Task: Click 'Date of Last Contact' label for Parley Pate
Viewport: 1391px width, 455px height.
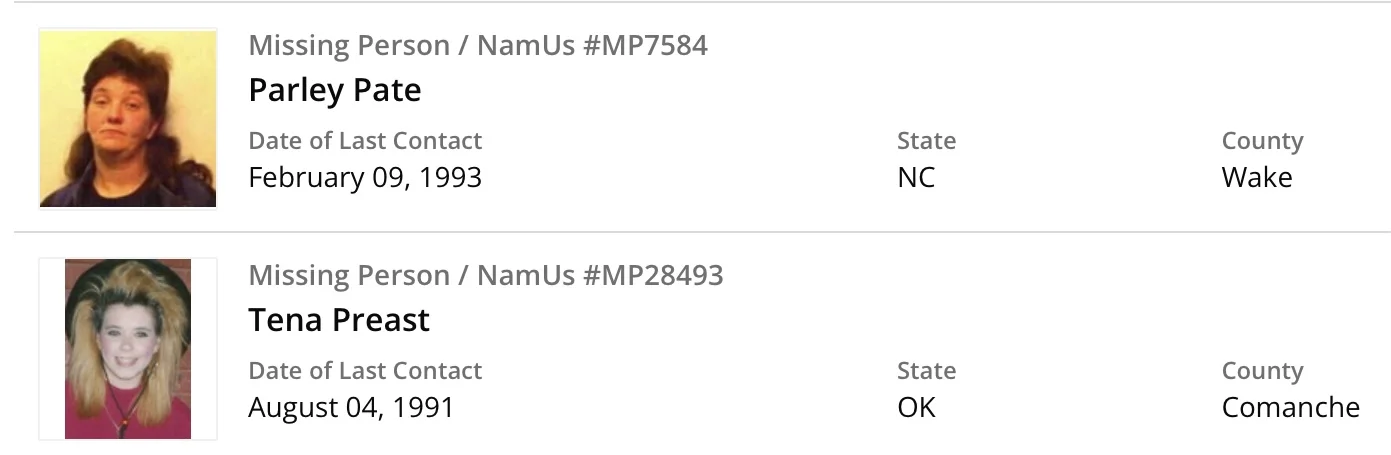Action: tap(365, 141)
